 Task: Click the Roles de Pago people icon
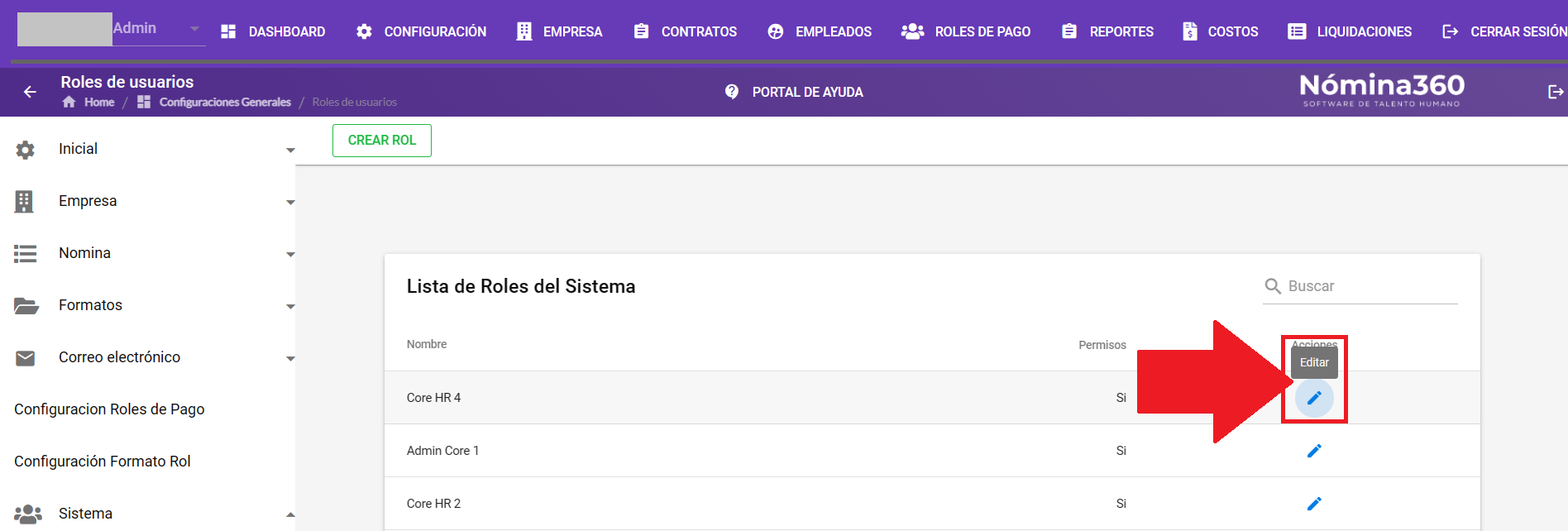pos(912,31)
